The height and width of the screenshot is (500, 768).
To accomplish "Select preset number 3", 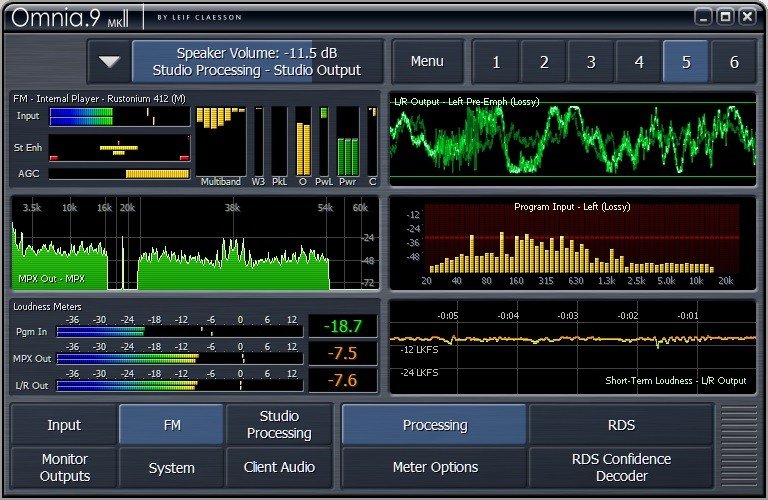I will tap(591, 62).
